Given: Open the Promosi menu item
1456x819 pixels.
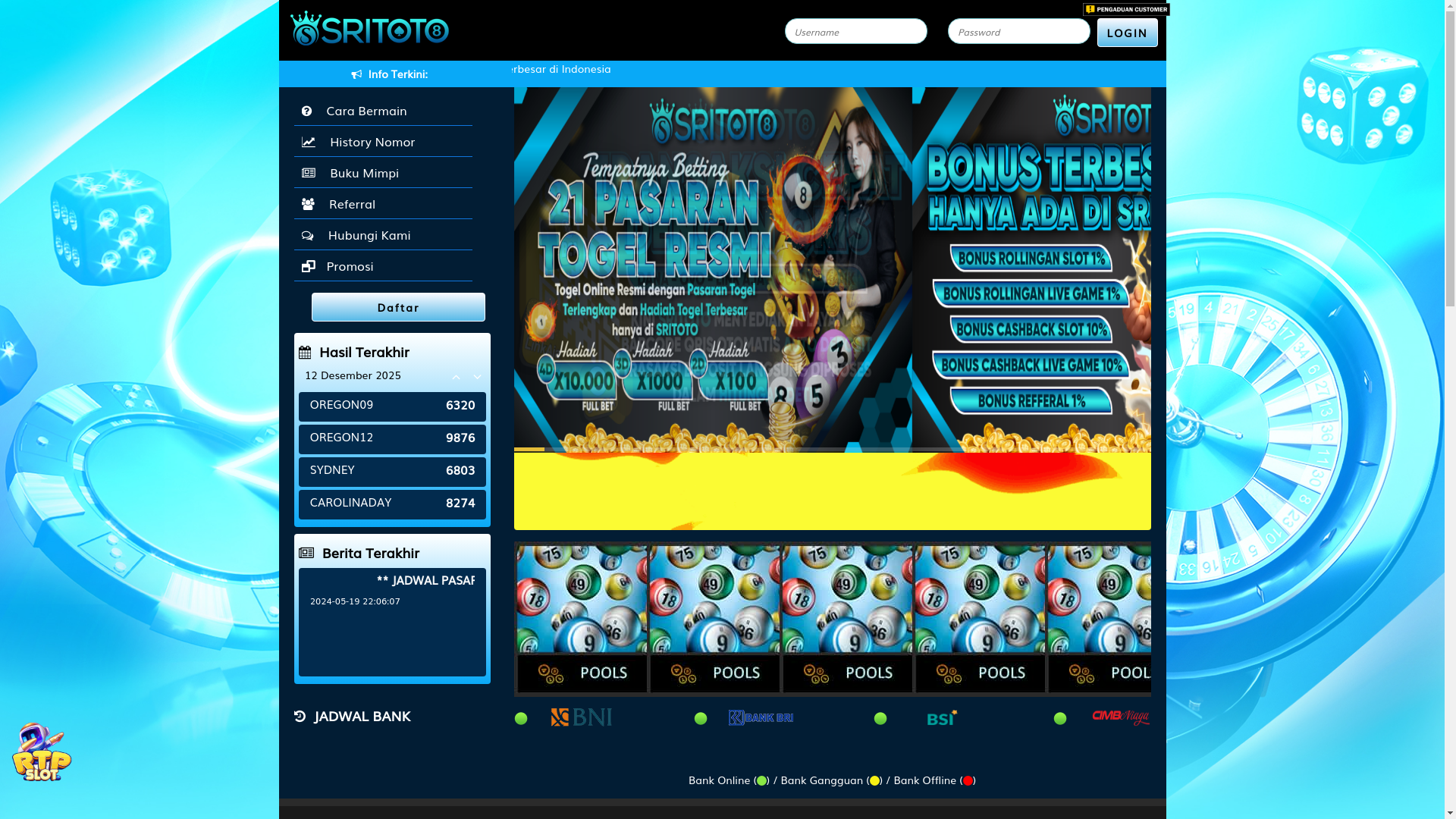Looking at the screenshot, I should [383, 266].
